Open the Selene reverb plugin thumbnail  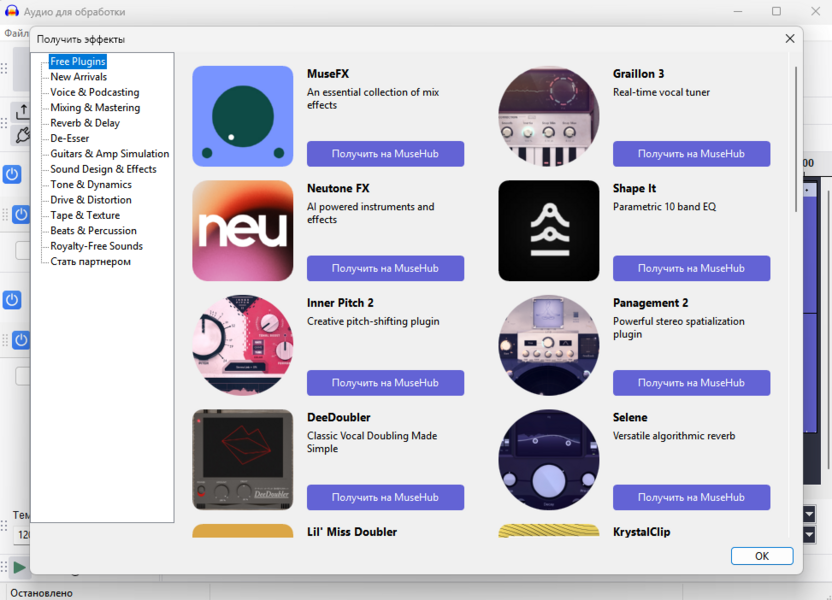(549, 460)
